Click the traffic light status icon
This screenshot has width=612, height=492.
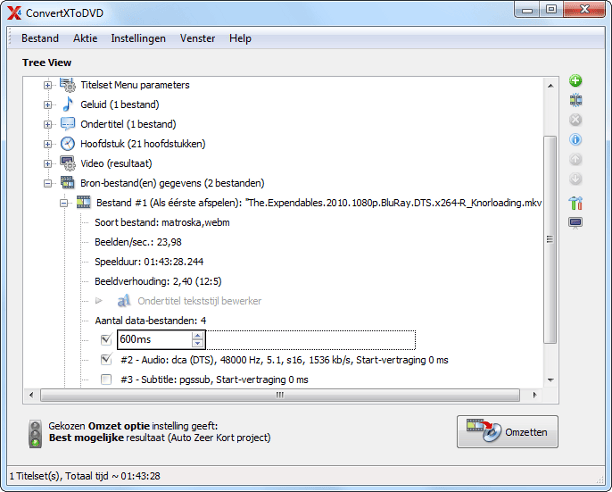point(35,434)
